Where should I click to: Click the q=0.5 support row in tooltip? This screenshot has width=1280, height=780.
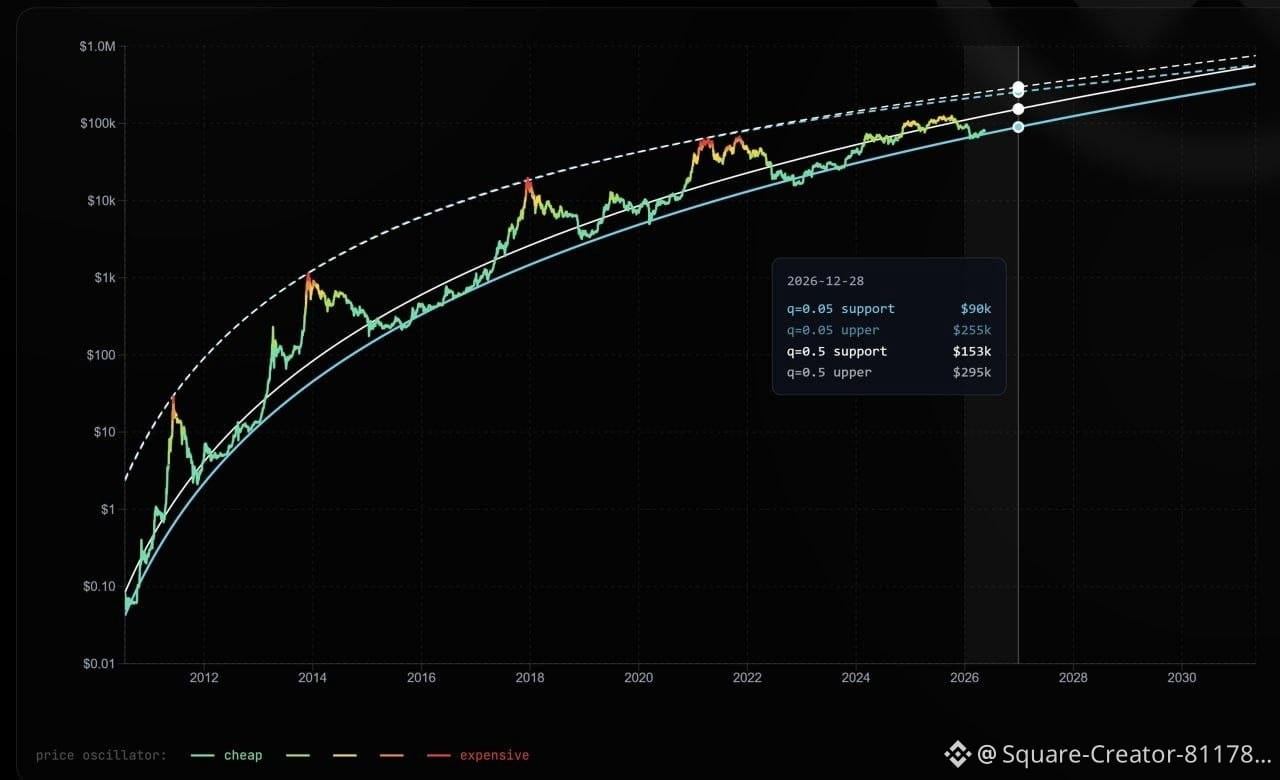[889, 351]
